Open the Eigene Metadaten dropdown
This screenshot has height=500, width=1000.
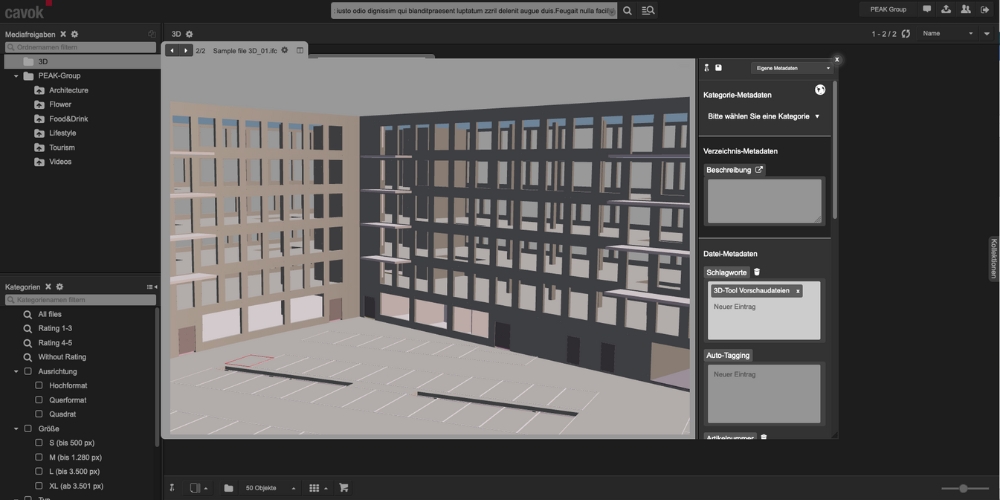click(x=793, y=68)
